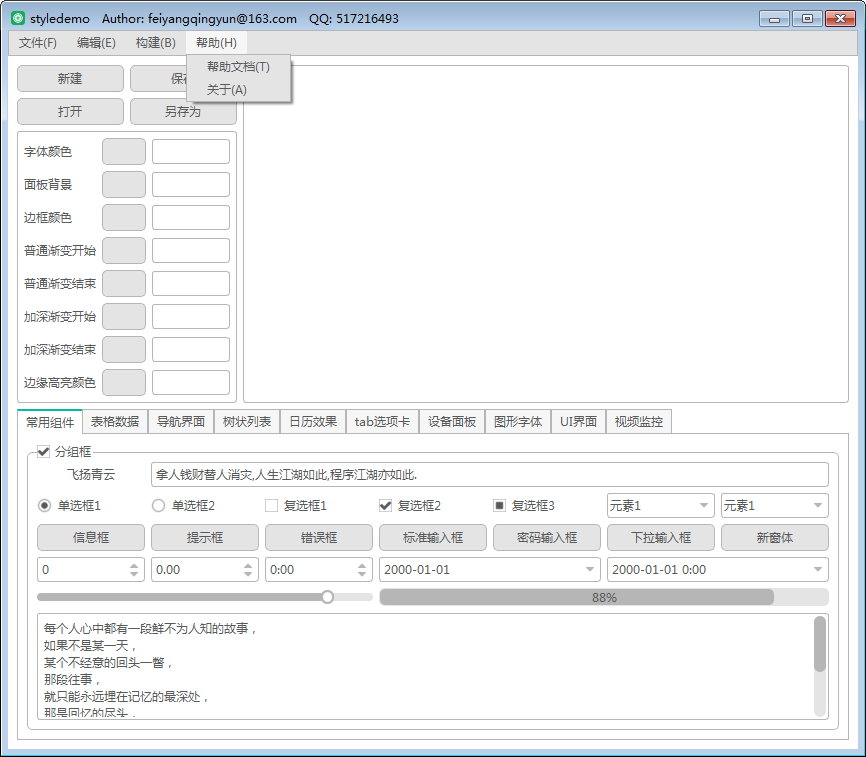866x757 pixels.
Task: Check the 复选框1 checkbox
Action: click(x=272, y=506)
